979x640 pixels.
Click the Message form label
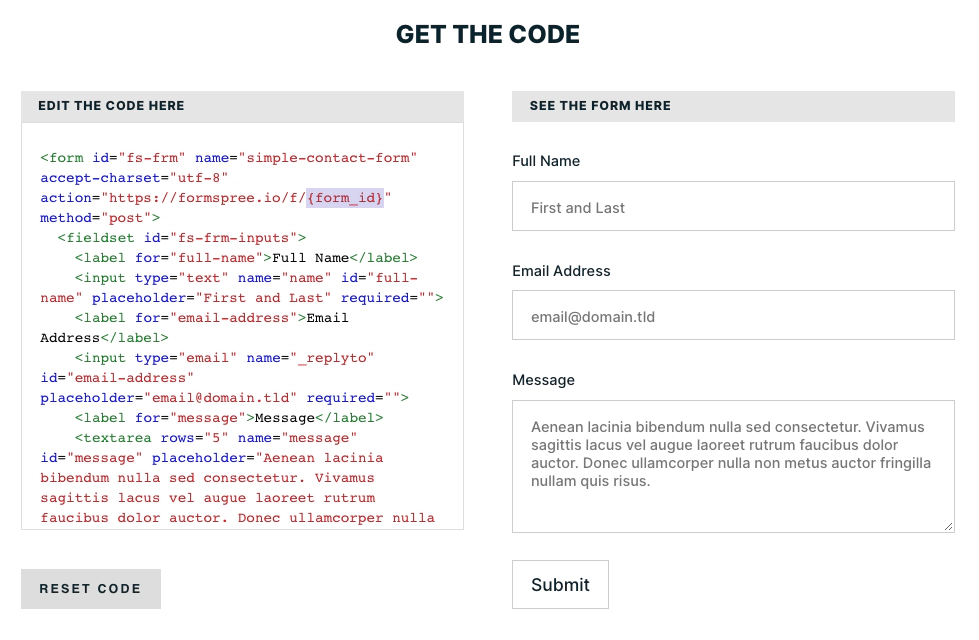(x=543, y=380)
